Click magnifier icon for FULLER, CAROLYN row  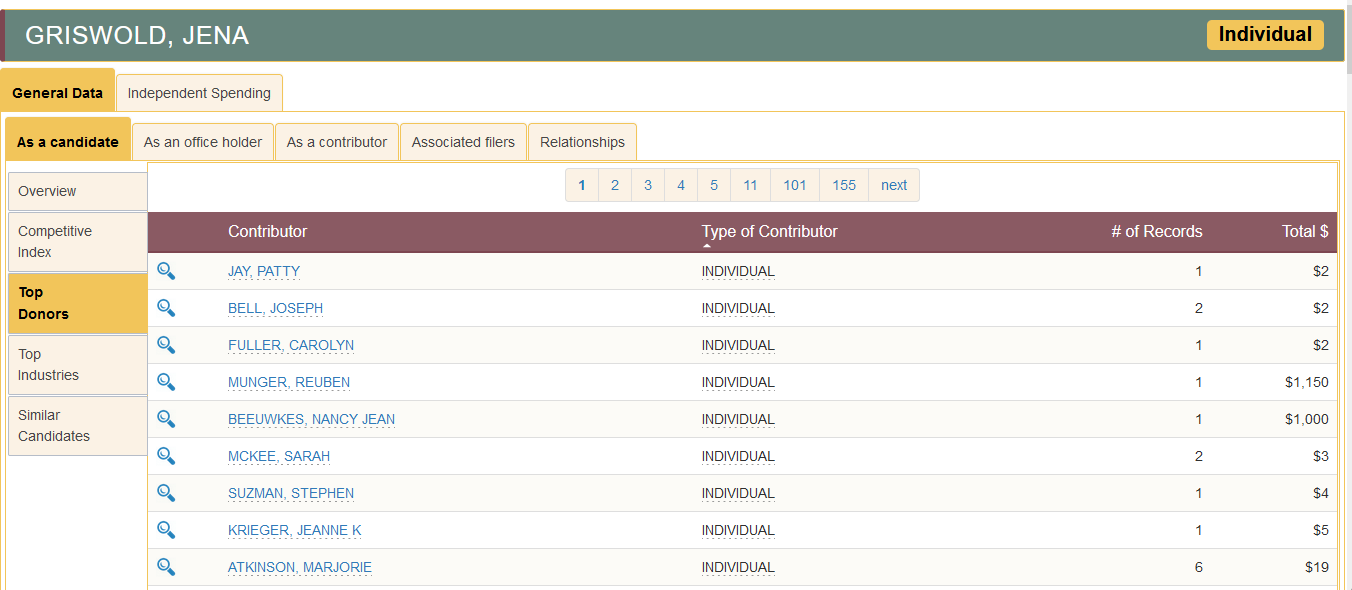[x=166, y=345]
